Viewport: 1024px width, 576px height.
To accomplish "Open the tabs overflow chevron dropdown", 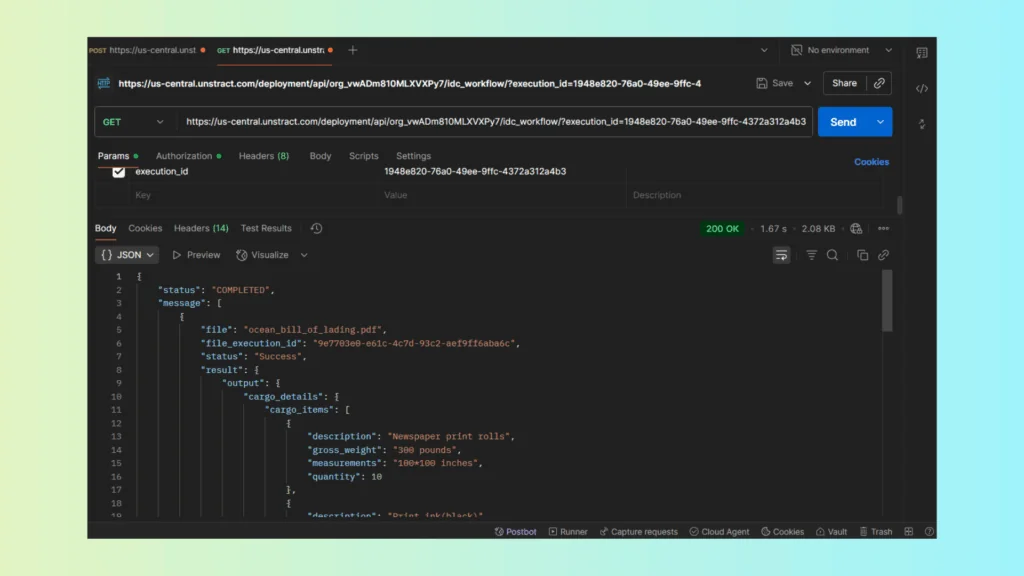I will 763,50.
